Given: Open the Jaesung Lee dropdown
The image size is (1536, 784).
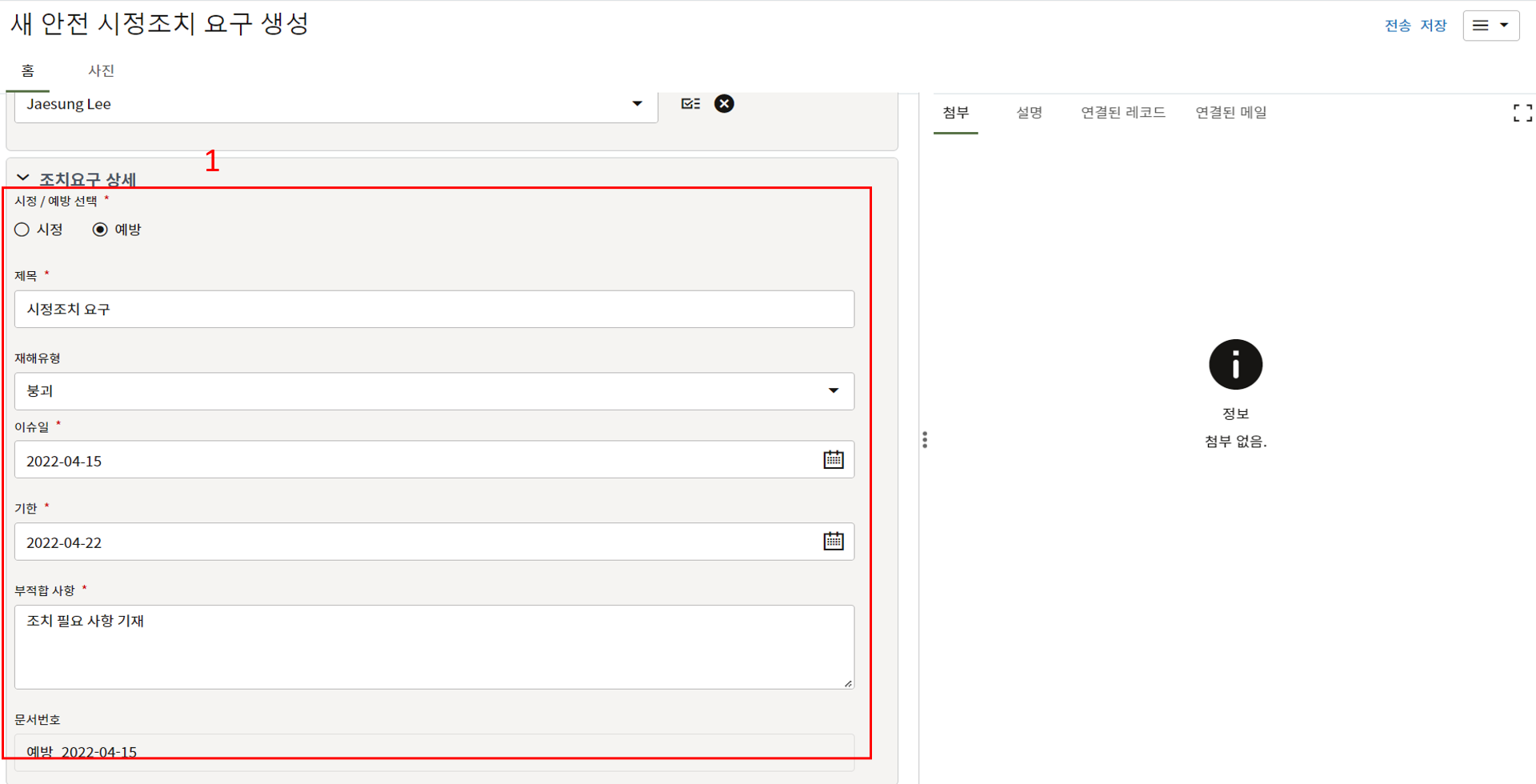Looking at the screenshot, I should pos(637,104).
